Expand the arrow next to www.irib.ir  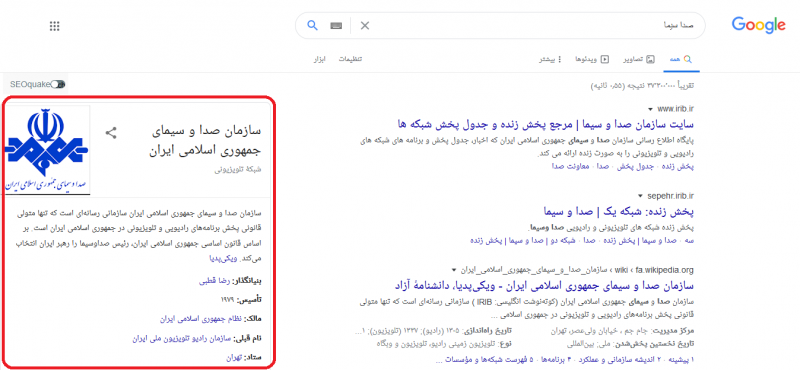pyautogui.click(x=650, y=109)
